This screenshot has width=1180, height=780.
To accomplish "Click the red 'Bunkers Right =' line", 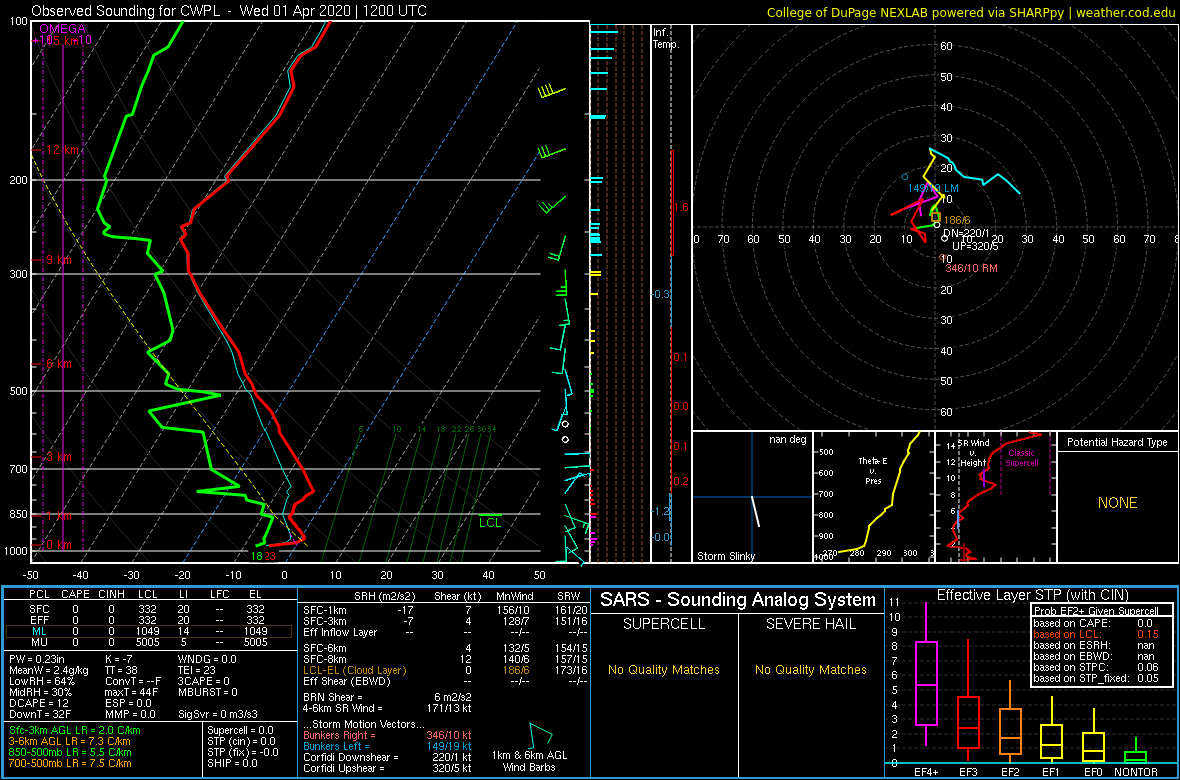I will pyautogui.click(x=340, y=735).
